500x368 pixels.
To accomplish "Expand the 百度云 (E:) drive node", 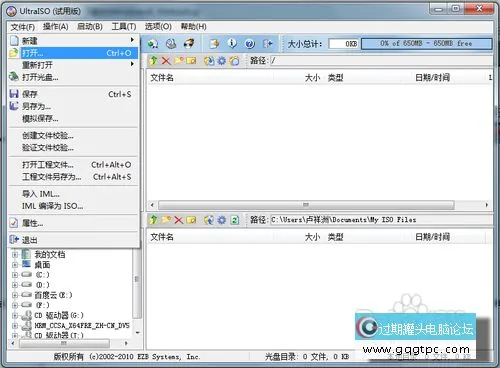I will (x=15, y=295).
